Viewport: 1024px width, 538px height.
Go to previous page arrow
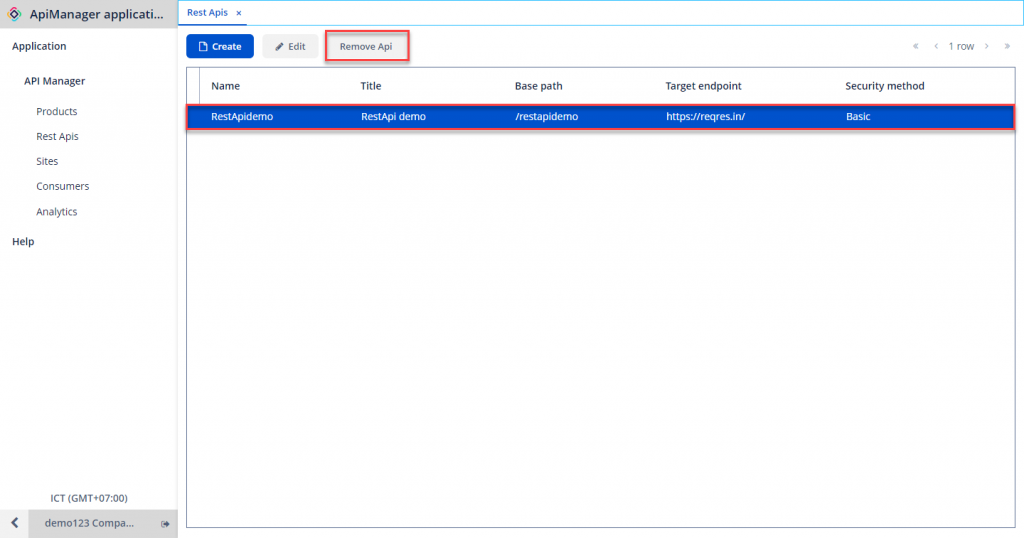936,46
